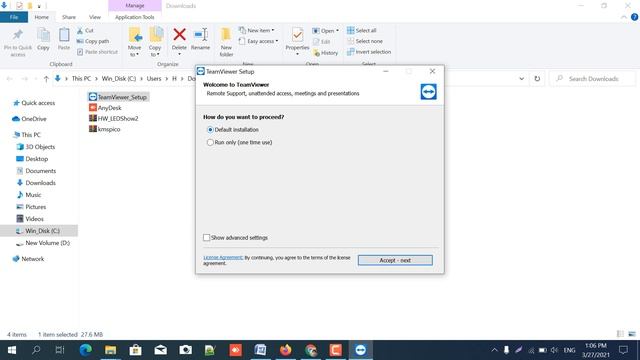Click Select all in ribbon

pos(362,31)
